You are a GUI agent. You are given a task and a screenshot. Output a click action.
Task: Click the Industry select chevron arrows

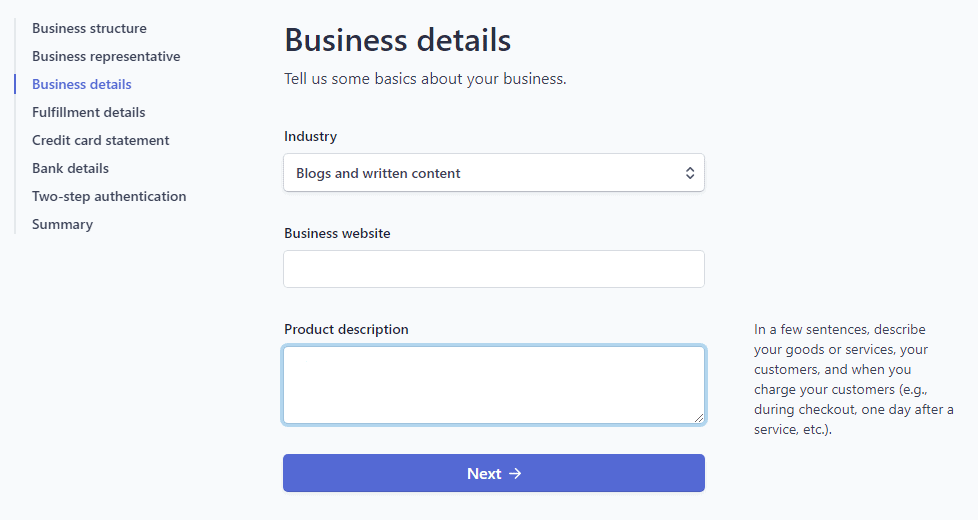point(690,173)
